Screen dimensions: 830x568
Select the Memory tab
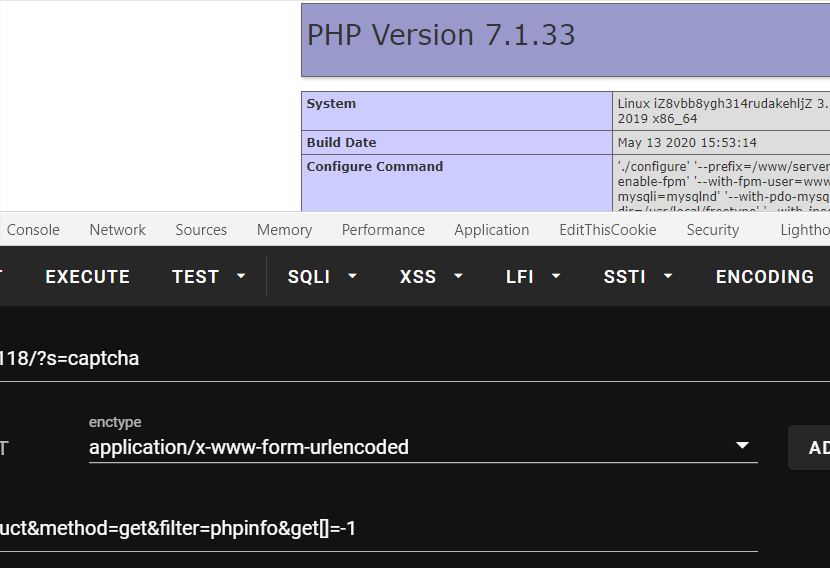click(x=284, y=230)
